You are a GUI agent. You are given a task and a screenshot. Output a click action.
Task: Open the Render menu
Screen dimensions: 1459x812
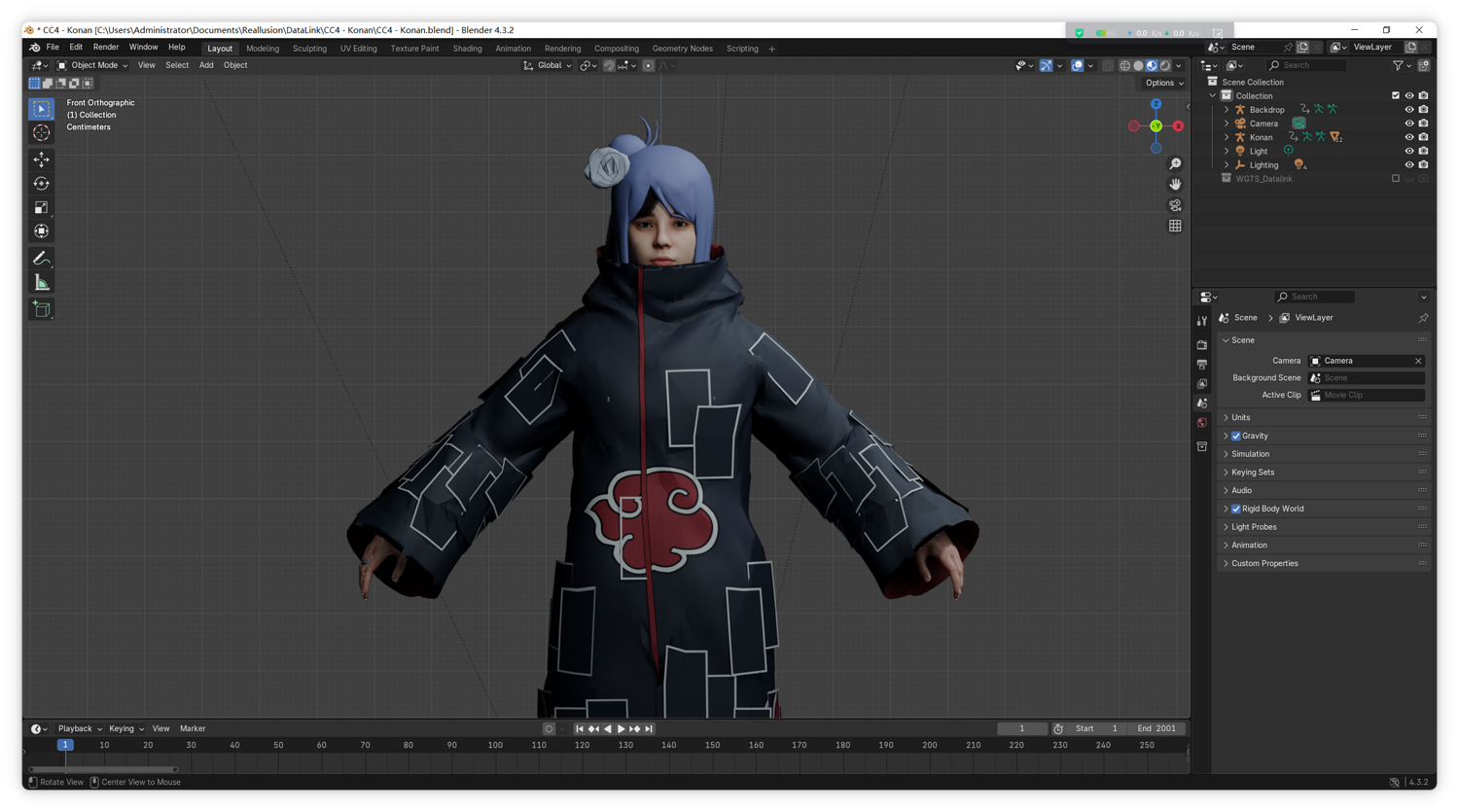(x=105, y=48)
